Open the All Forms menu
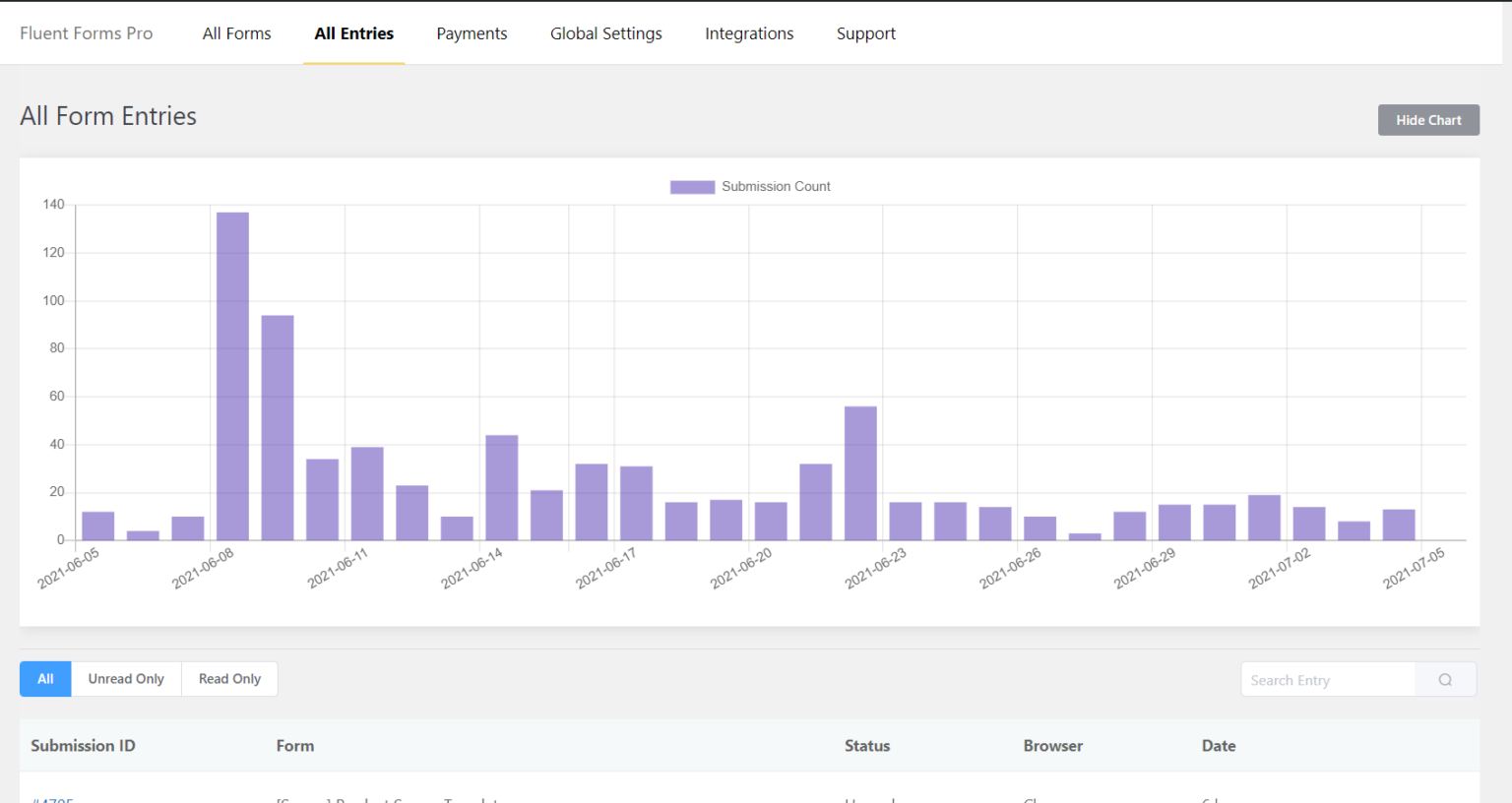 [x=236, y=33]
